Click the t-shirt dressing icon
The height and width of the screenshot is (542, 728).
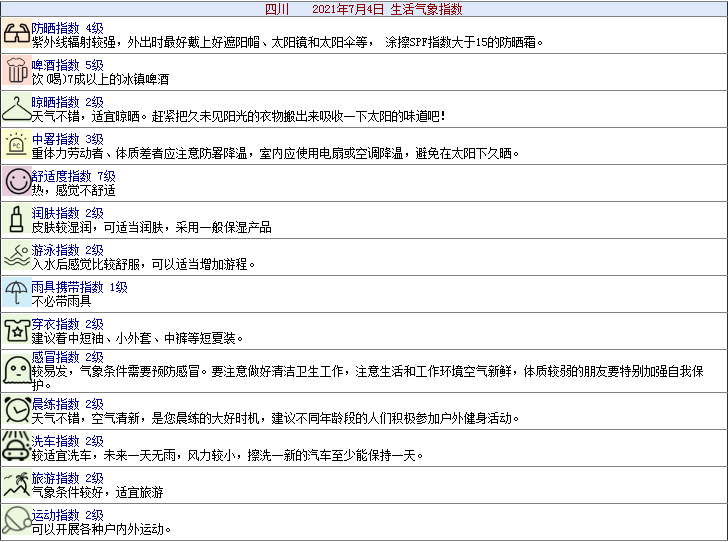pyautogui.click(x=16, y=330)
